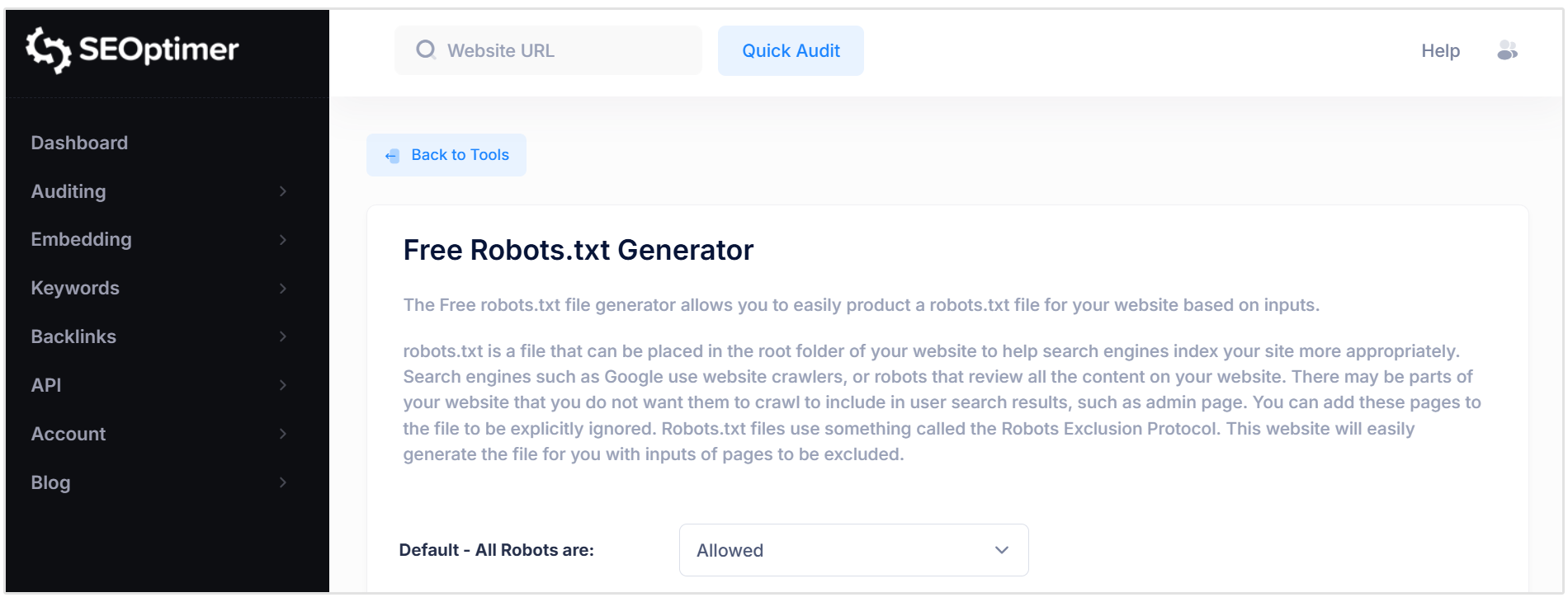Expand the Account sidebar section
This screenshot has height=602, width=1568.
tap(283, 434)
